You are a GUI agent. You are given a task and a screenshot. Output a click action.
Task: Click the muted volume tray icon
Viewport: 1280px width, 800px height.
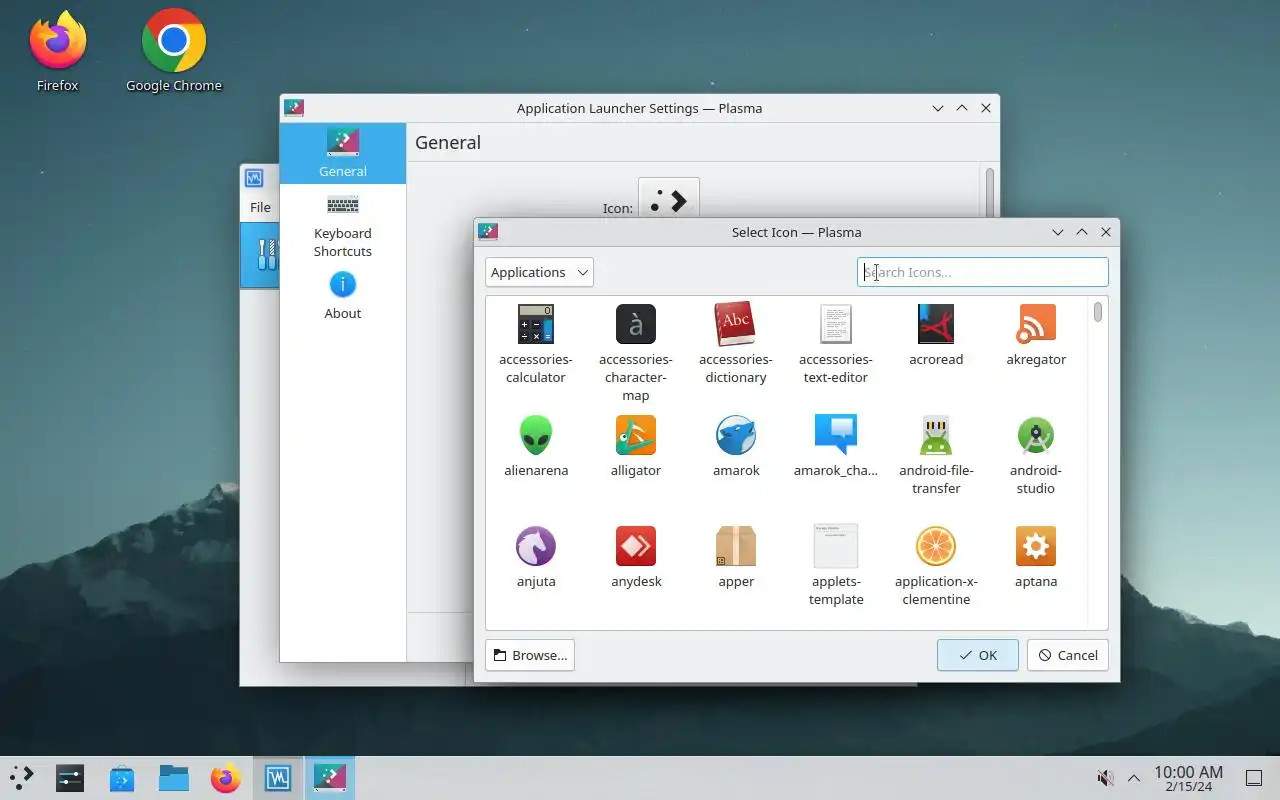click(1105, 778)
